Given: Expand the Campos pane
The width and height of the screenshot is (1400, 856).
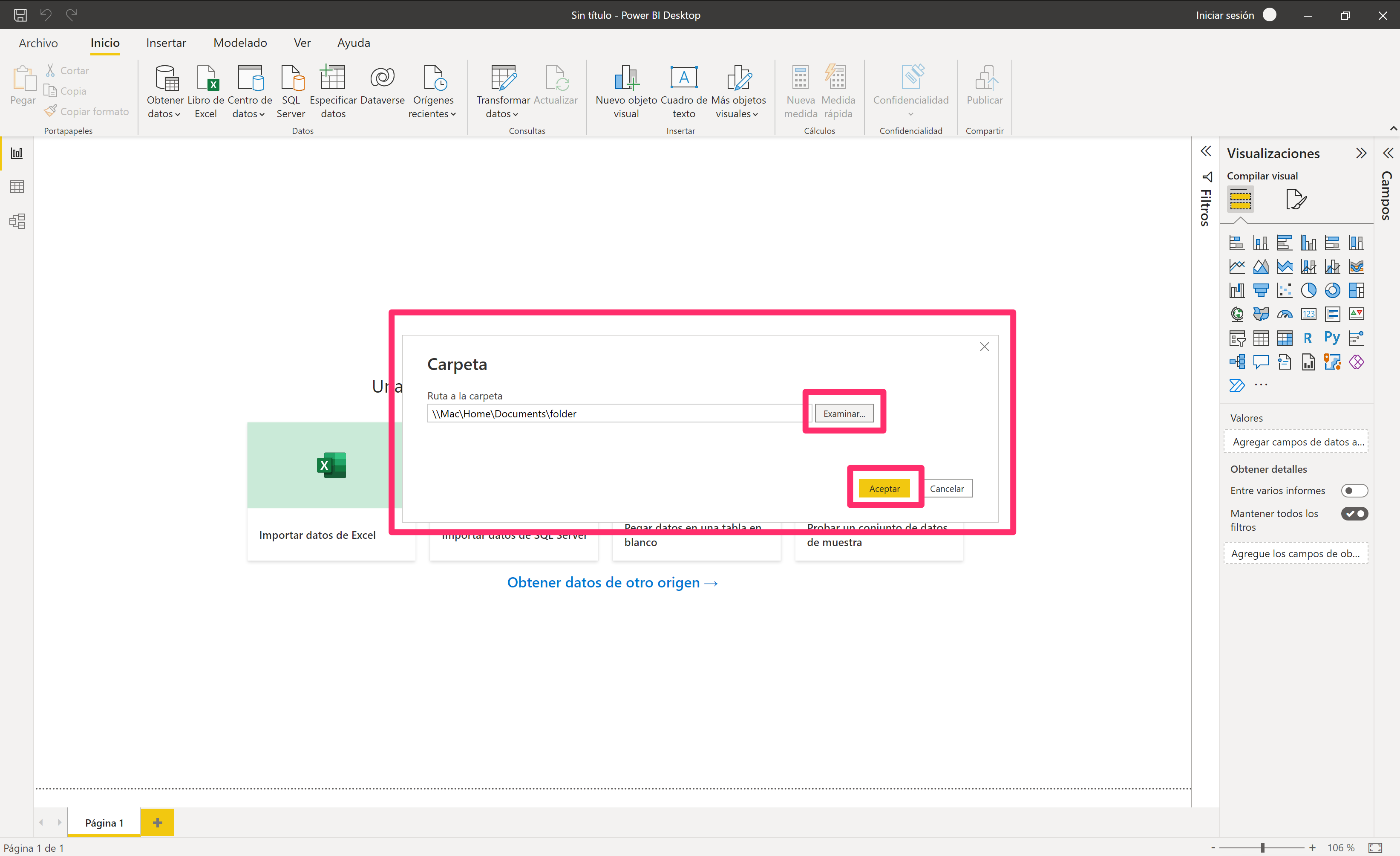Looking at the screenshot, I should [1388, 153].
